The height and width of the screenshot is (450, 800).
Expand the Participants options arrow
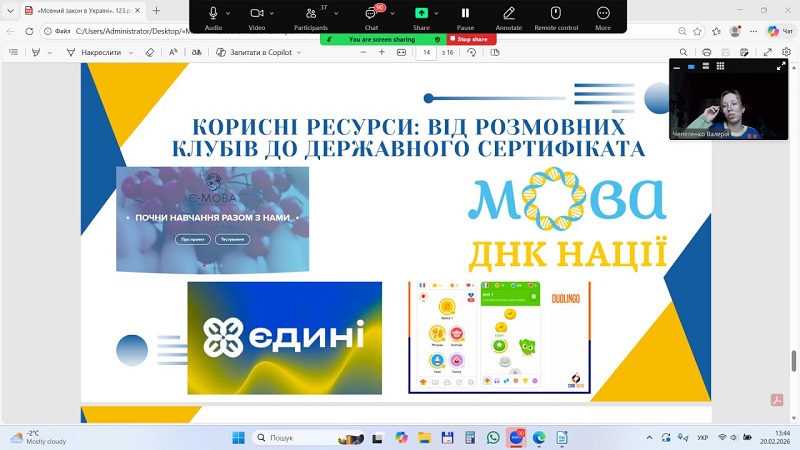pos(336,13)
